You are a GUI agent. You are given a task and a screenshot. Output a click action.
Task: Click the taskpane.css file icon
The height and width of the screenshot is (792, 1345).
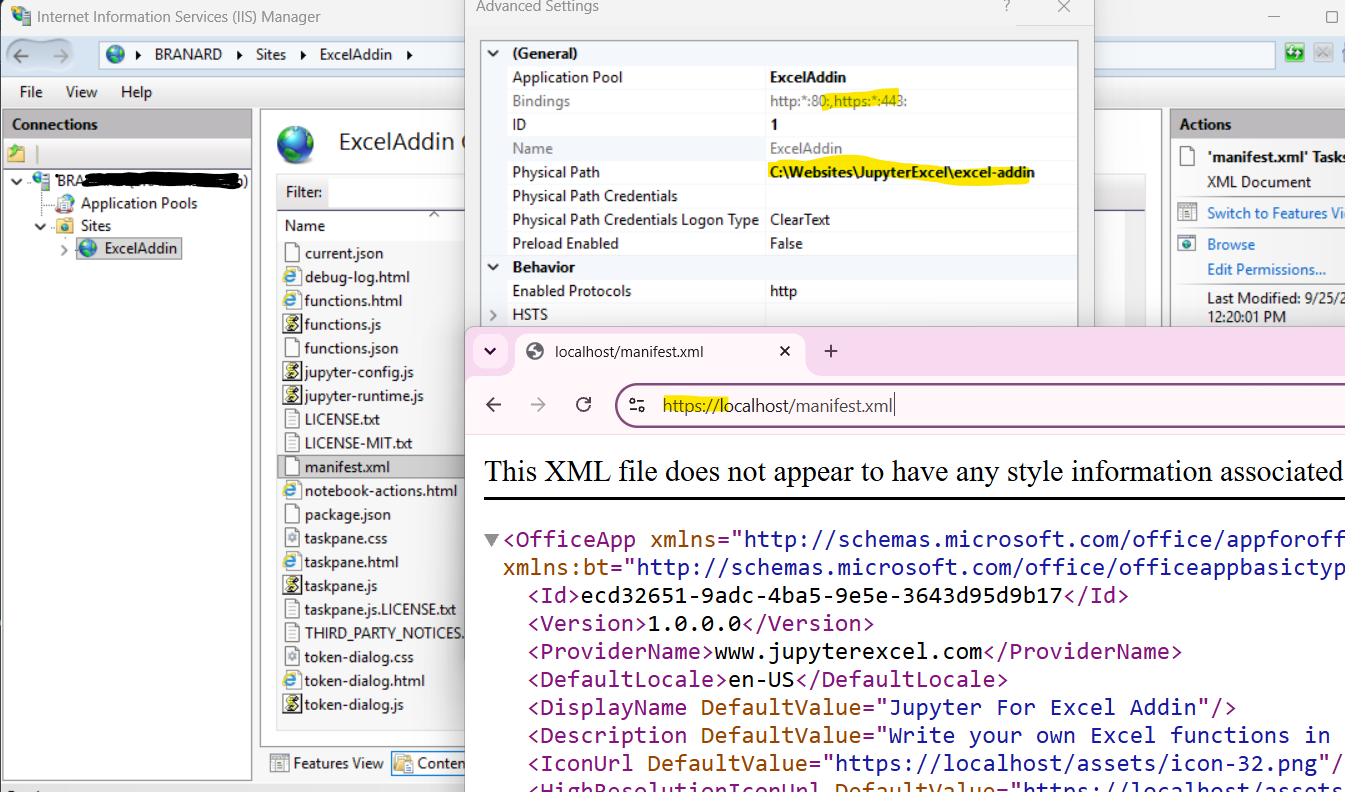coord(292,538)
